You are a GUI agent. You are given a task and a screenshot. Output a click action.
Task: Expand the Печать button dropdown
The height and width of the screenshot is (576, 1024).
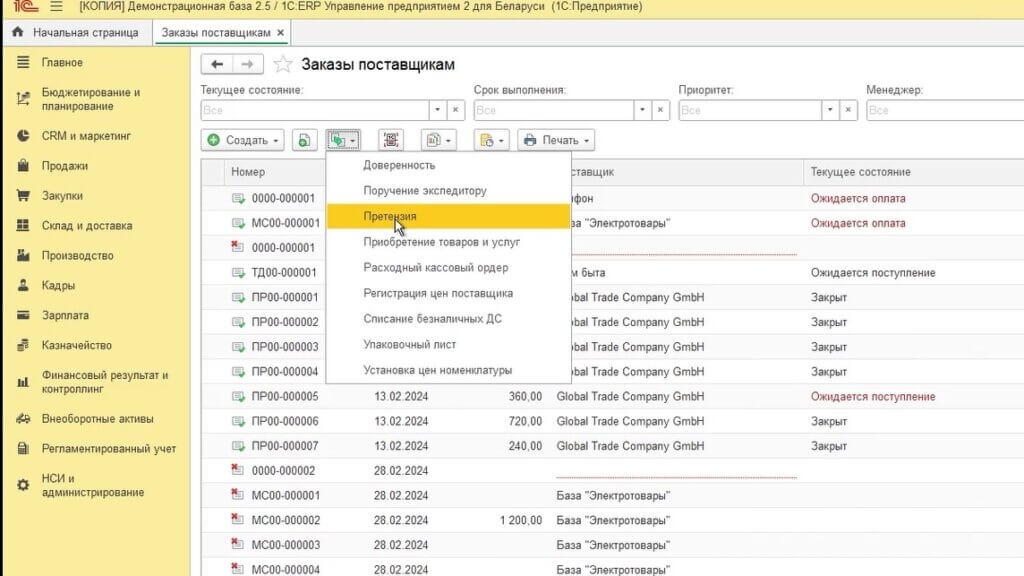(588, 141)
